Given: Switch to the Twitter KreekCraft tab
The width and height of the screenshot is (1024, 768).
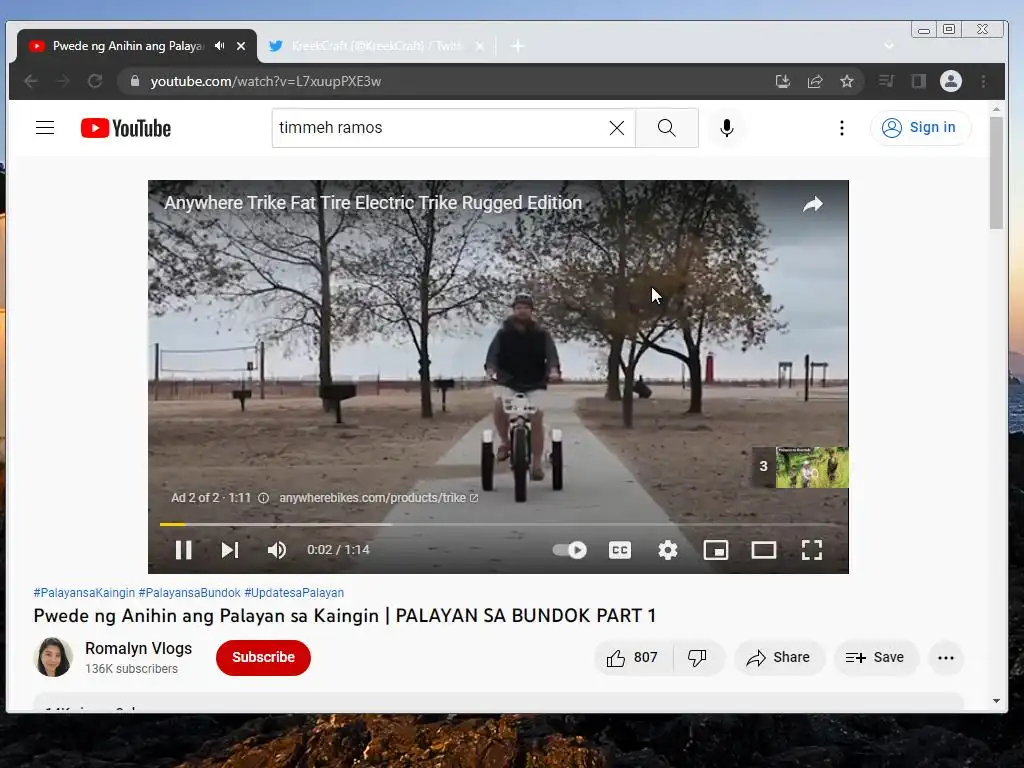Looking at the screenshot, I should pyautogui.click(x=376, y=46).
